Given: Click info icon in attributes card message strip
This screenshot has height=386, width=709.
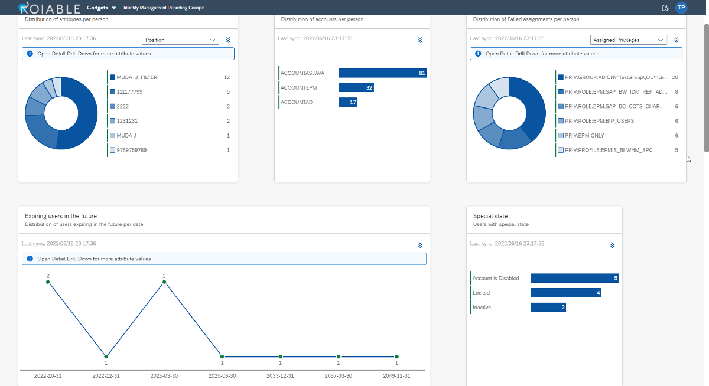Looking at the screenshot, I should point(30,53).
